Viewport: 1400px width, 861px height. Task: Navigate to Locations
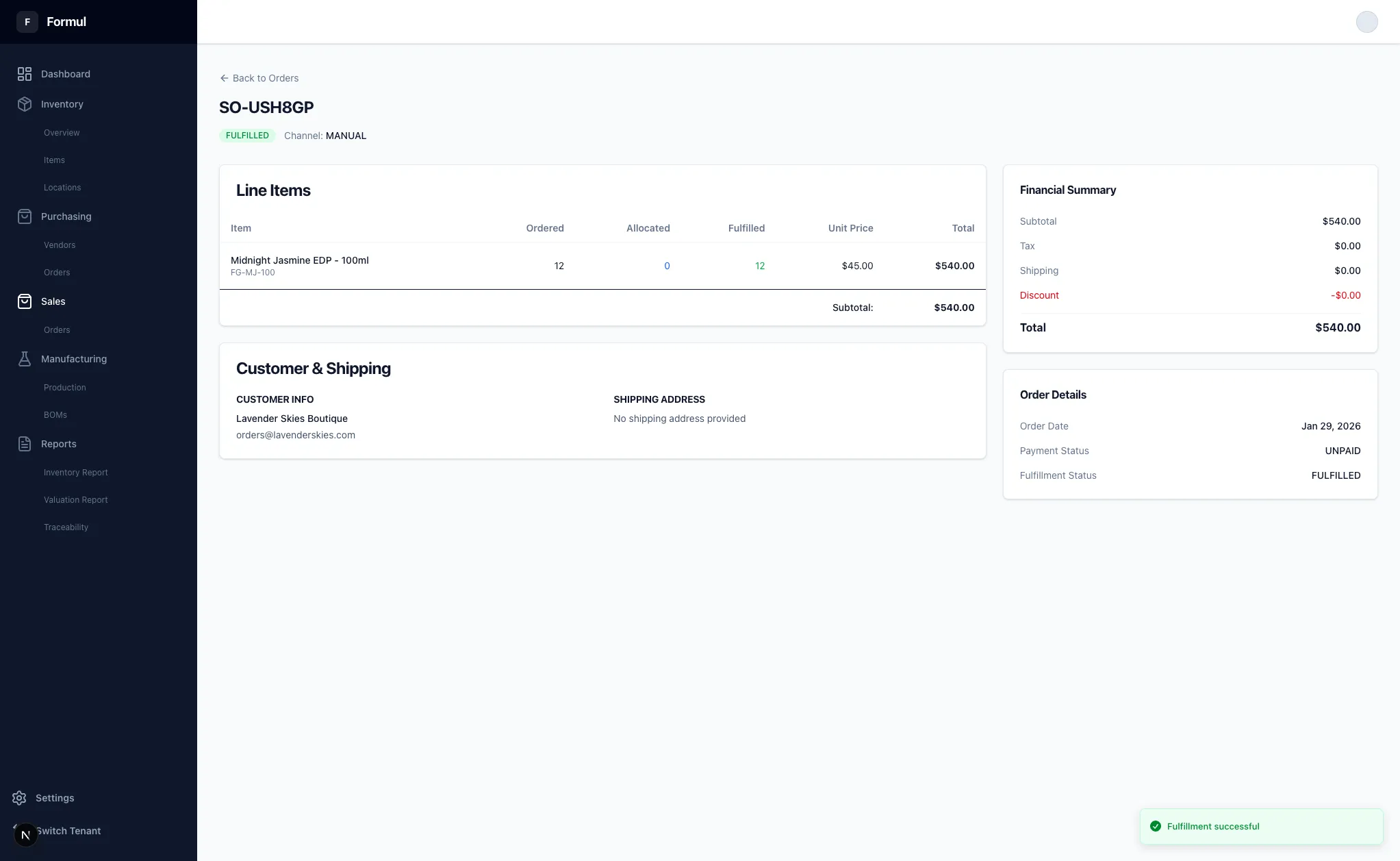[62, 188]
